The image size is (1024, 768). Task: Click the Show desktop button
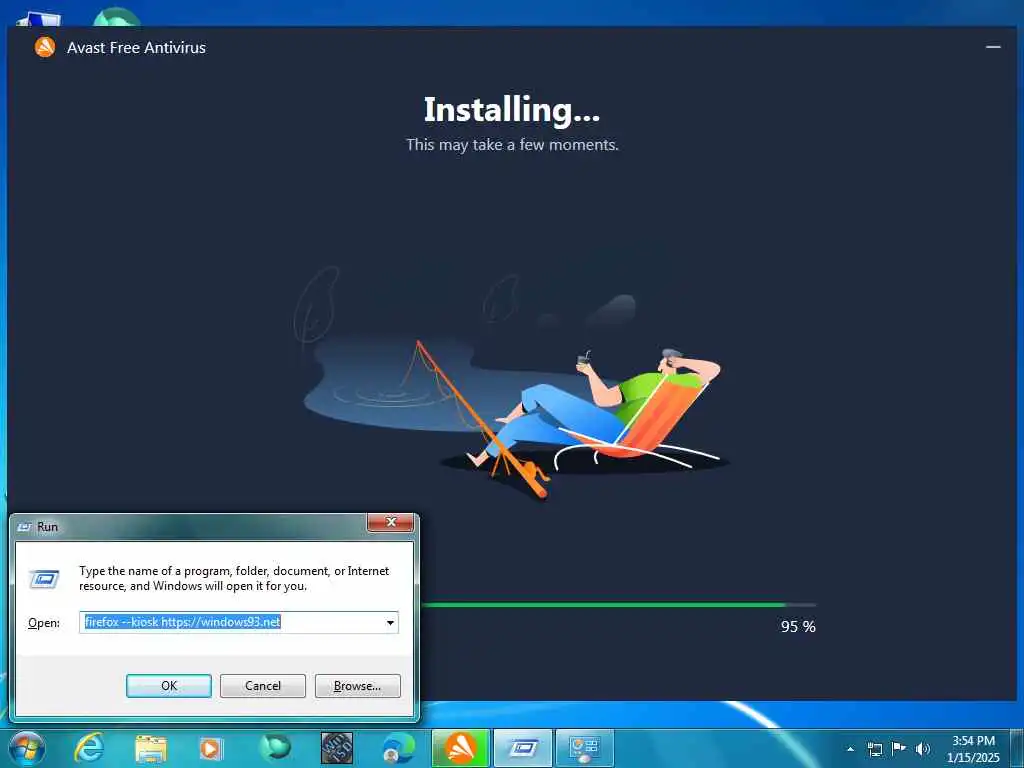[1017, 748]
